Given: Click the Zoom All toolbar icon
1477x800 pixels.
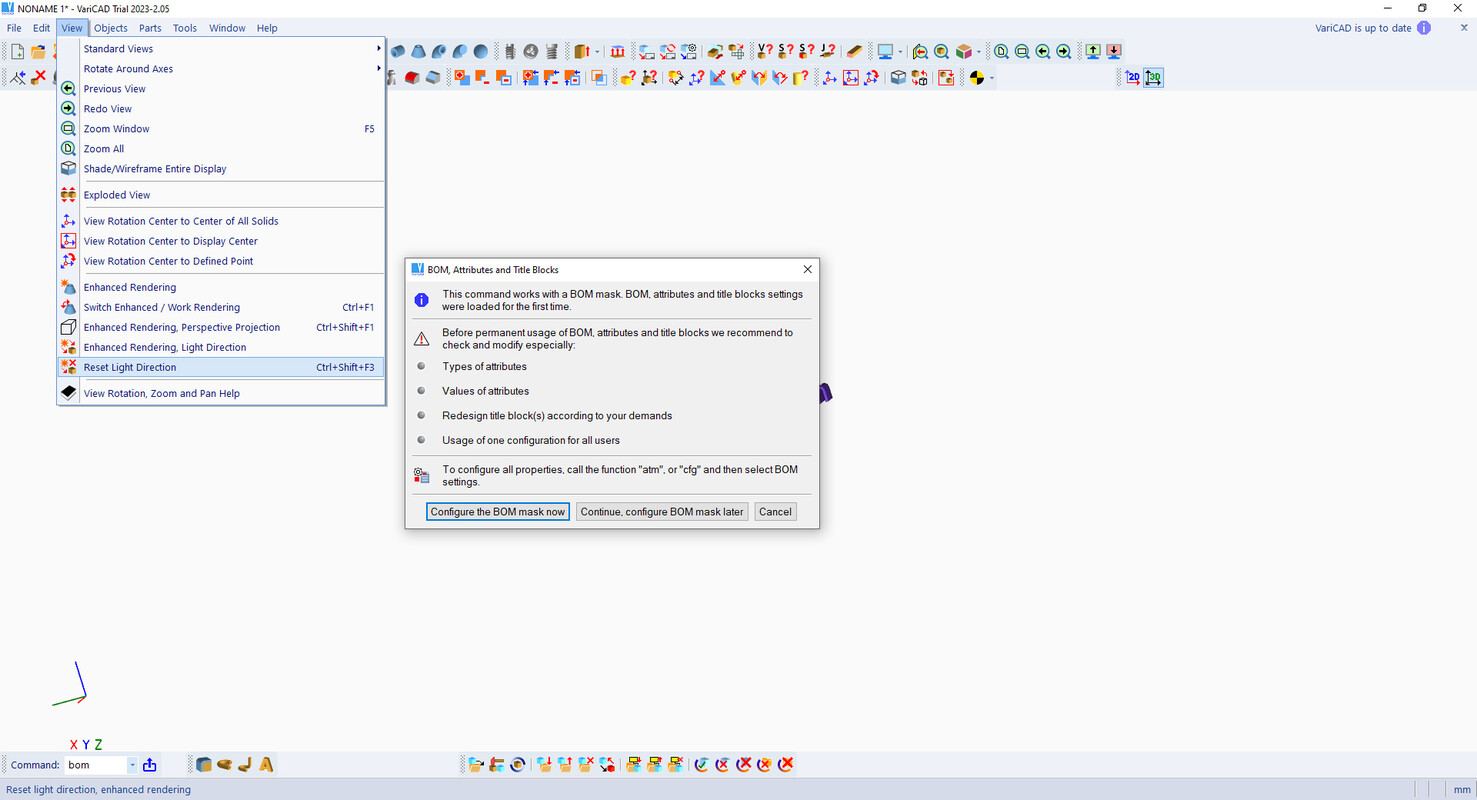Looking at the screenshot, I should click(1001, 51).
